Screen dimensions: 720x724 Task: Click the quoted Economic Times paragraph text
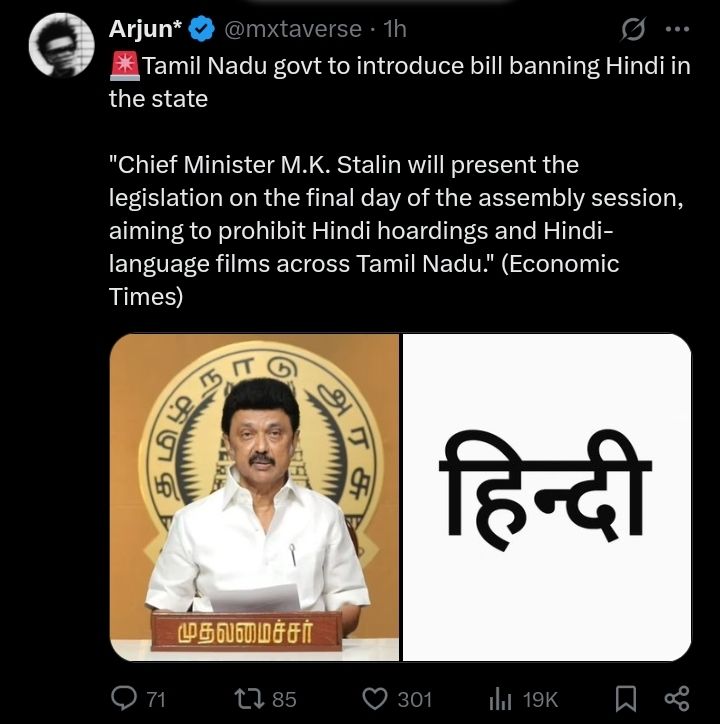tap(395, 230)
